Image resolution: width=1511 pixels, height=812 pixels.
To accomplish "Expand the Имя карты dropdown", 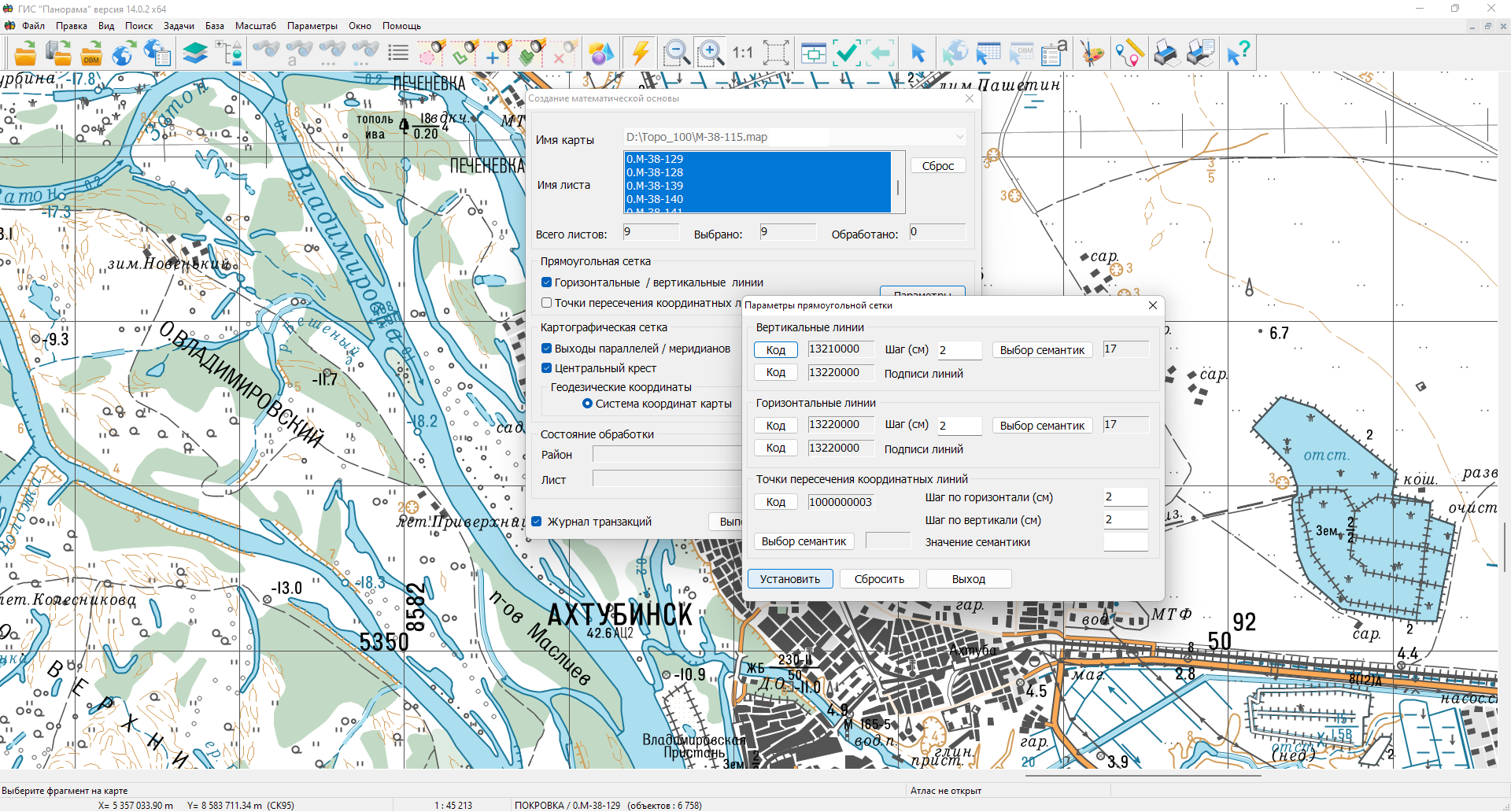I will pos(959,137).
